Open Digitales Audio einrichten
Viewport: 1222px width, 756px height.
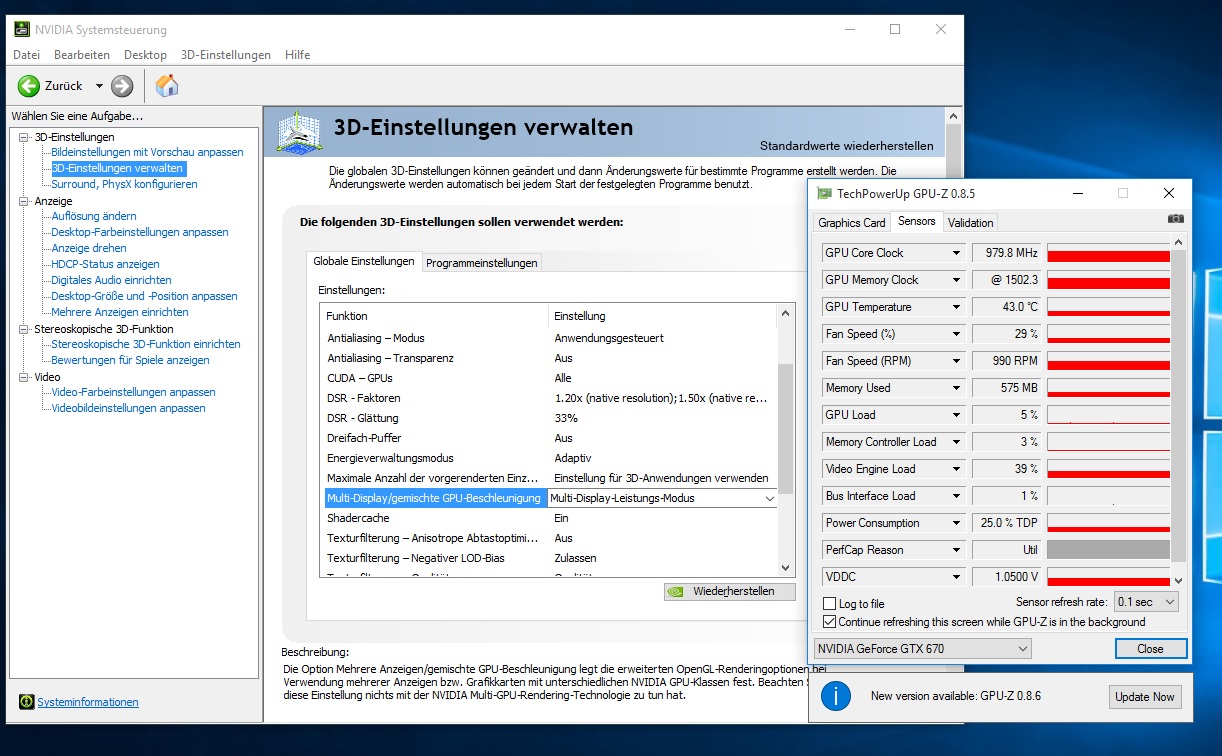pyautogui.click(x=111, y=280)
